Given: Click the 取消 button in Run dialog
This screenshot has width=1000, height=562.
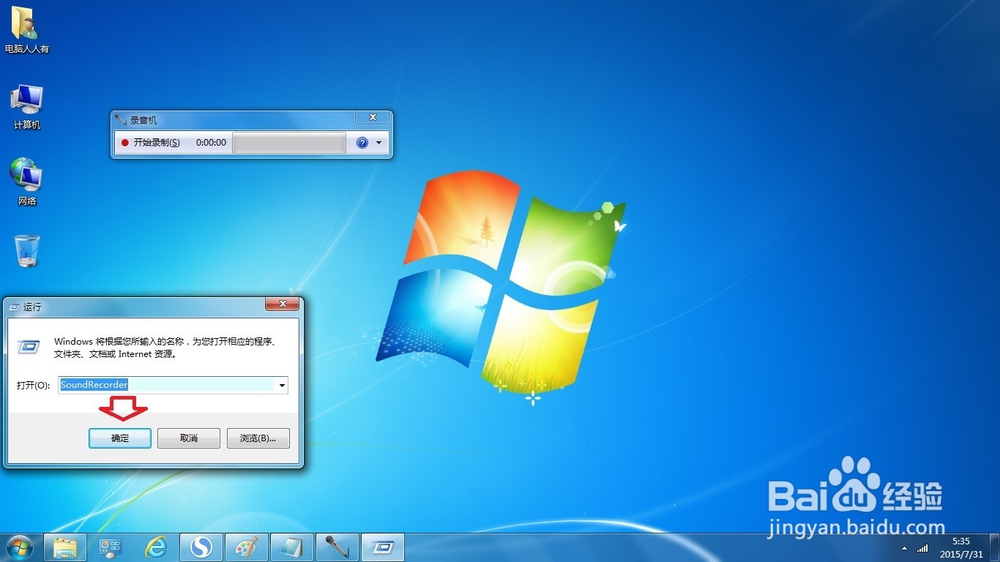Looking at the screenshot, I should pos(189,438).
